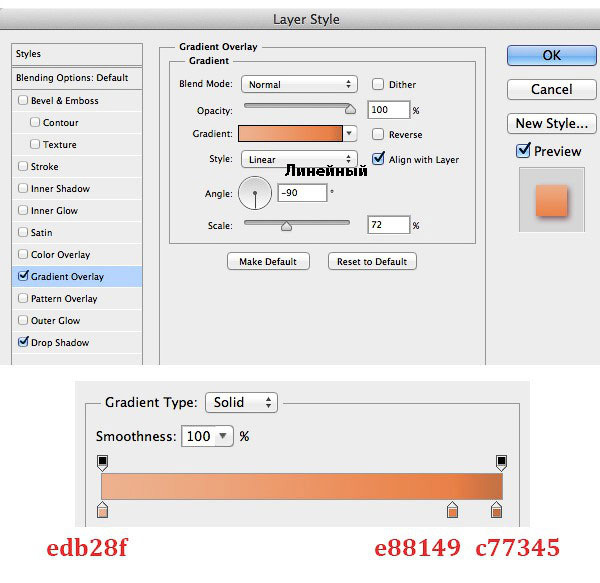The width and height of the screenshot is (600, 583).
Task: Click the Angle dial control
Action: pos(255,193)
